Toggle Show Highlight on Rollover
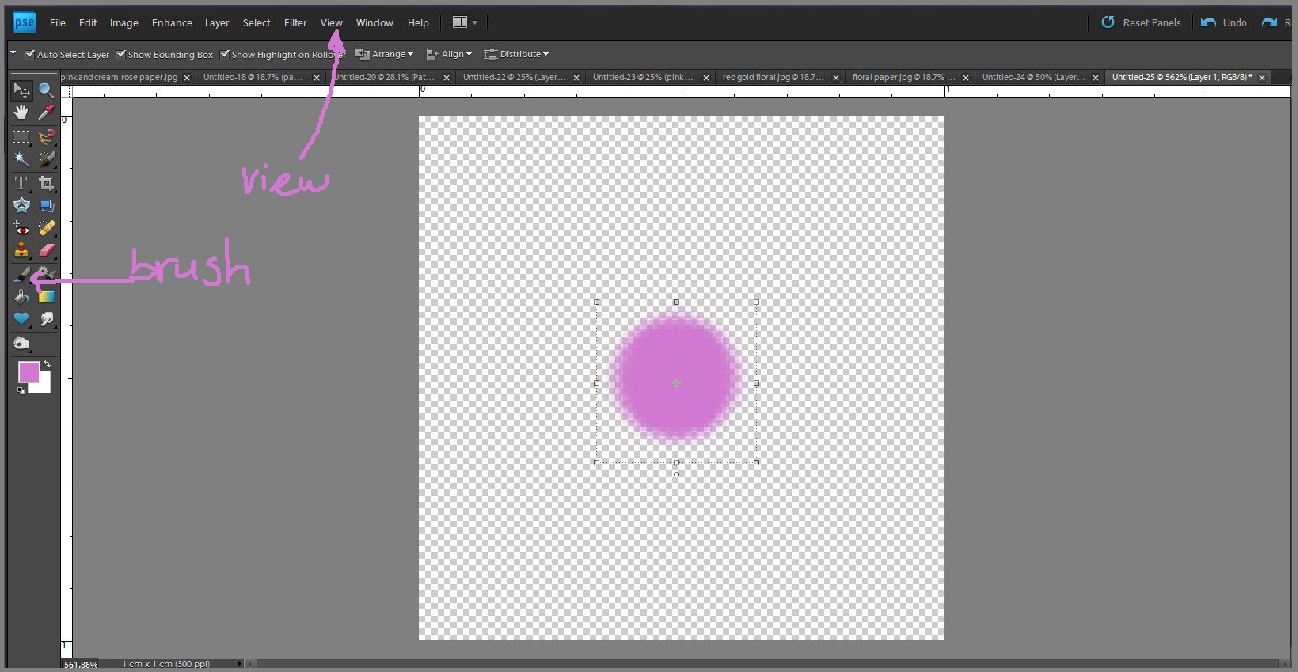Image resolution: width=1298 pixels, height=672 pixels. coord(225,54)
